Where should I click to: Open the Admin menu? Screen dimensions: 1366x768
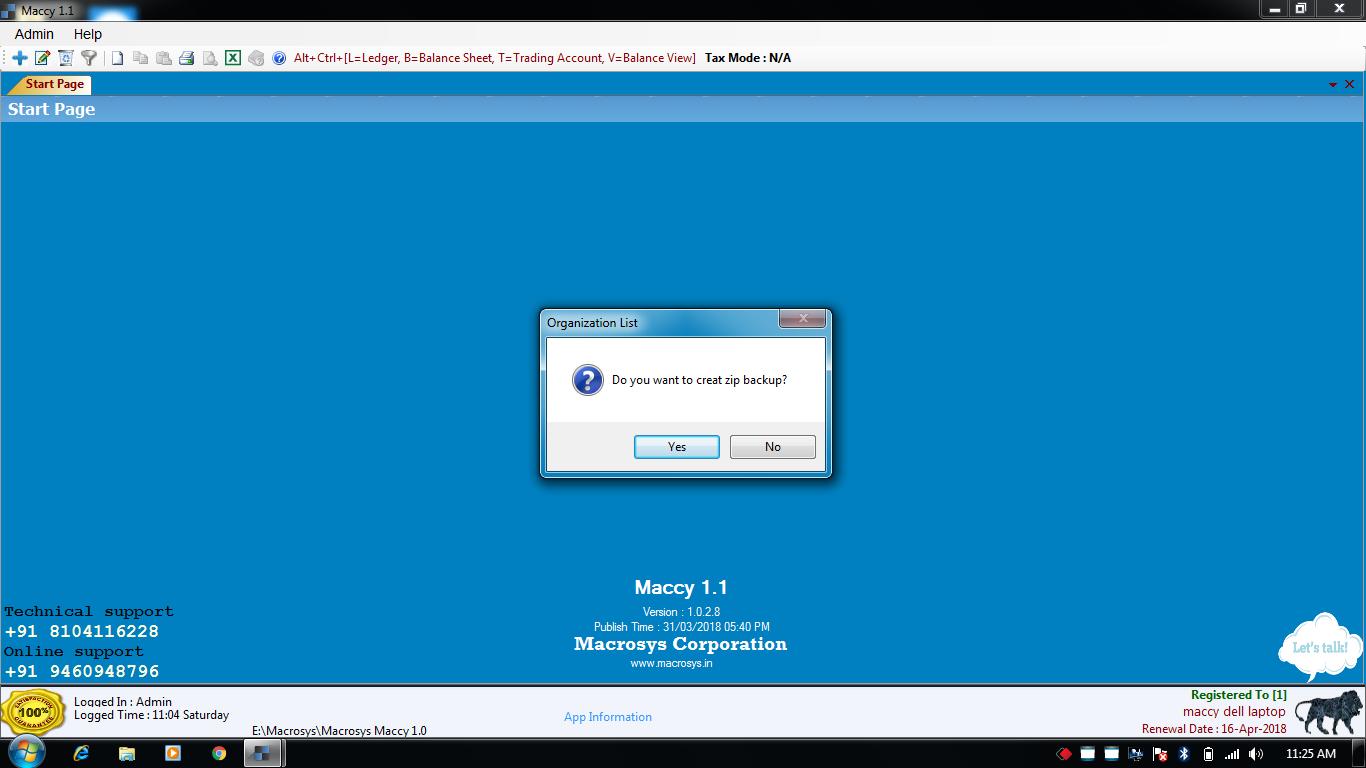[34, 34]
